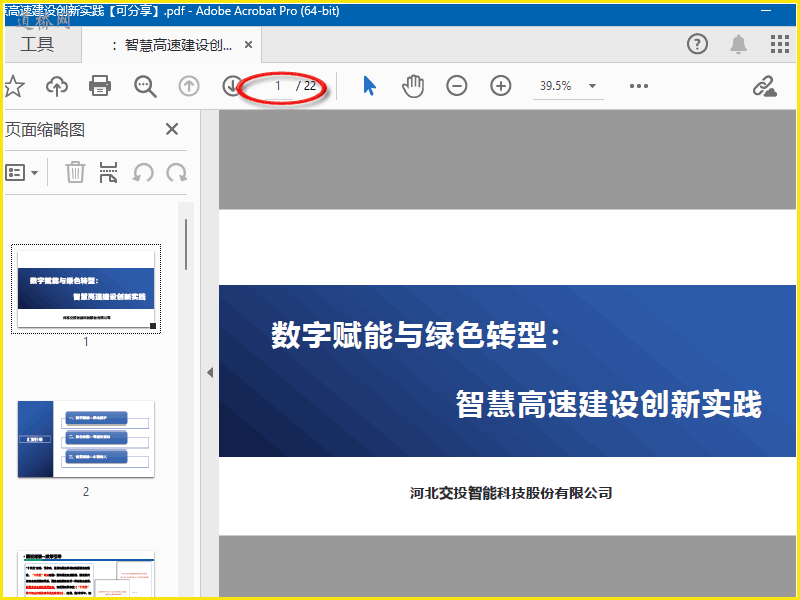The height and width of the screenshot is (600, 800).
Task: Print the document with printer icon
Action: (100, 86)
